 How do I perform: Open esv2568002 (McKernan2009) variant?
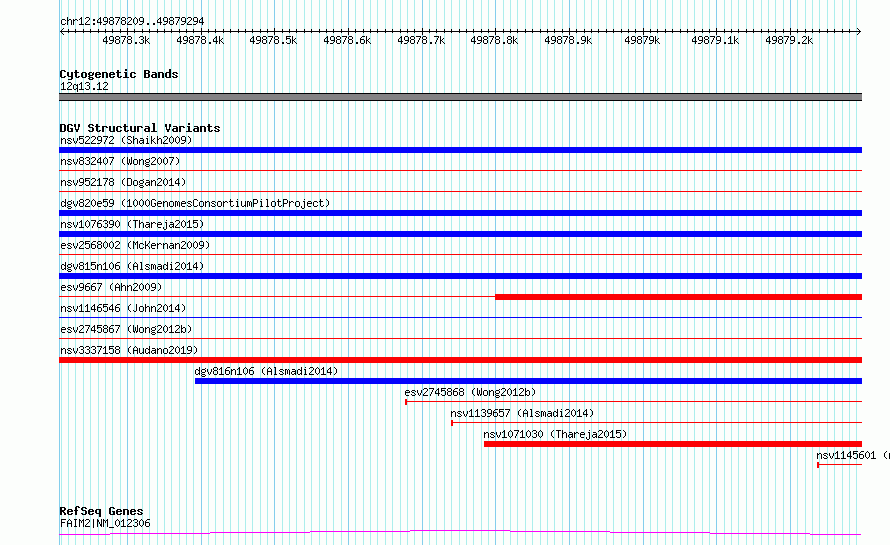click(x=135, y=245)
